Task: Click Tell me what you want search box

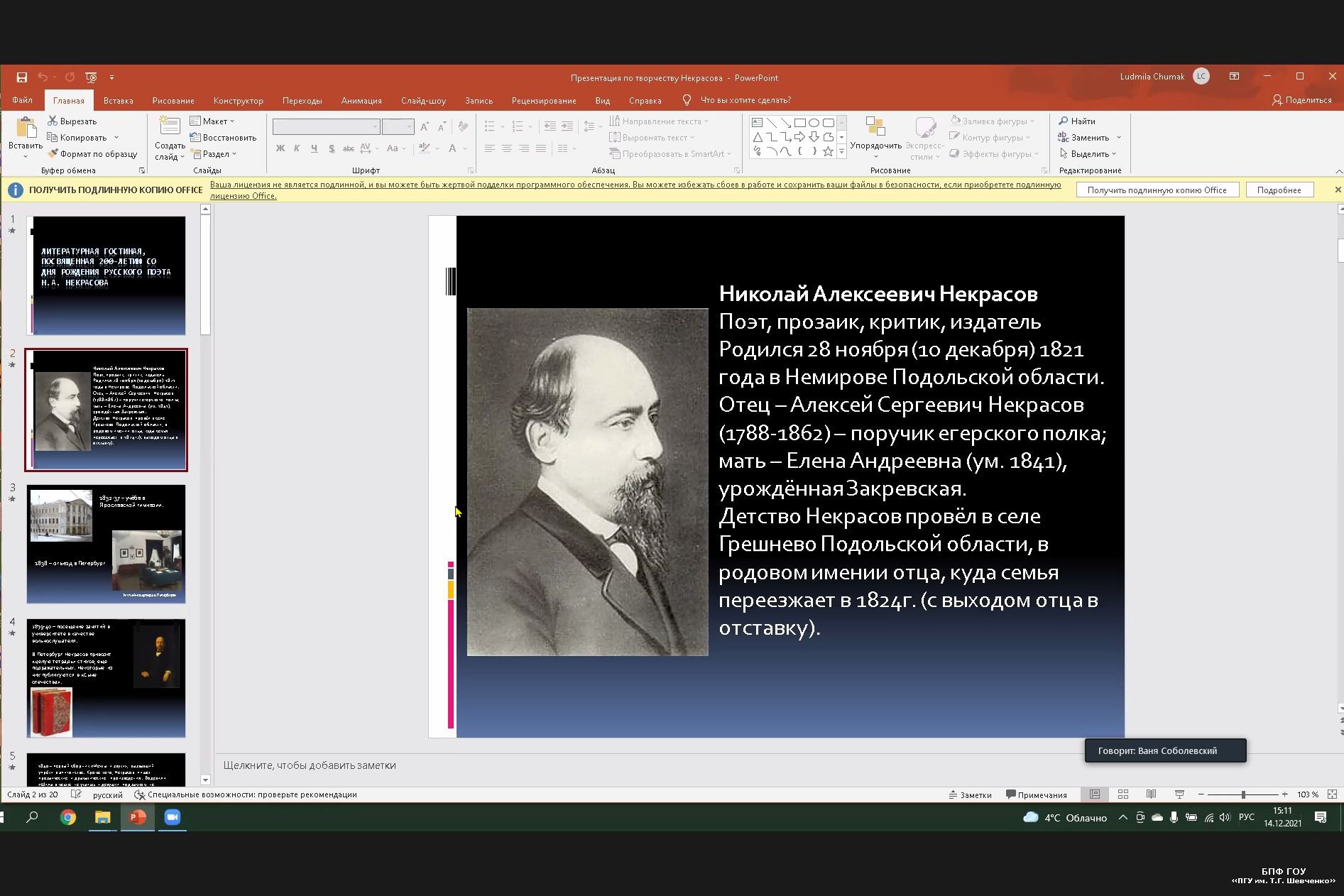Action: pyautogui.click(x=745, y=101)
